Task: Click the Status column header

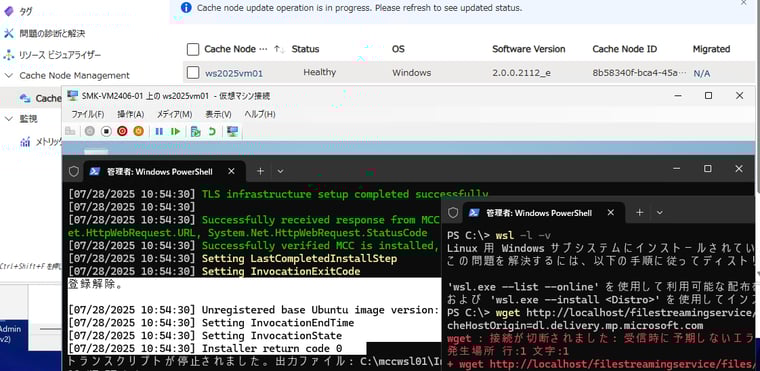Action: pos(305,49)
